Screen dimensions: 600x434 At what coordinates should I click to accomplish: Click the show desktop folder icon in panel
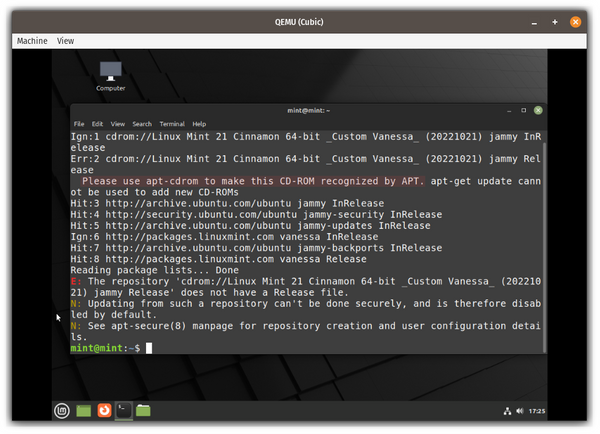click(83, 409)
